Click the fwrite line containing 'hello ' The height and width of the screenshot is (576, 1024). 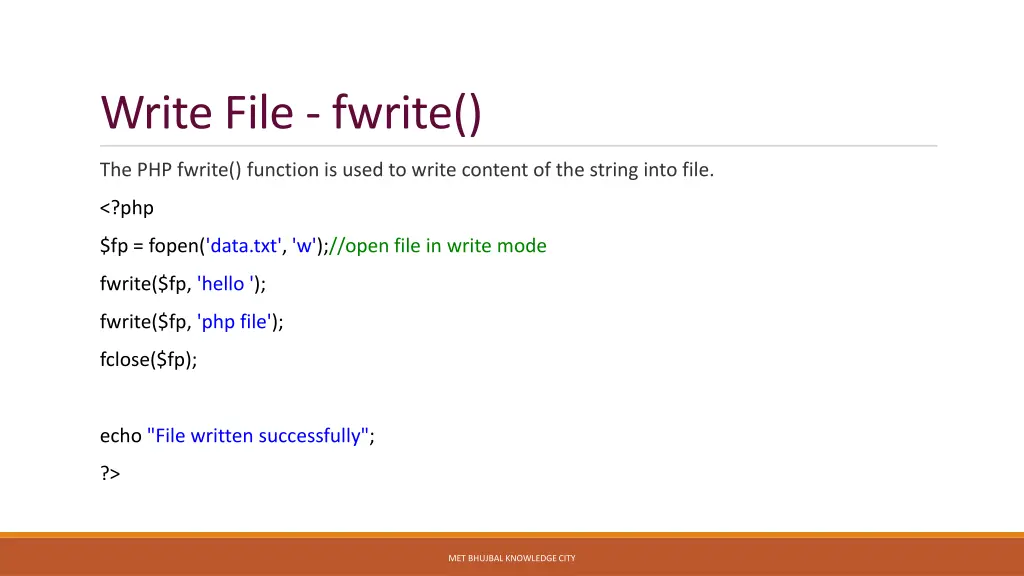pos(183,283)
